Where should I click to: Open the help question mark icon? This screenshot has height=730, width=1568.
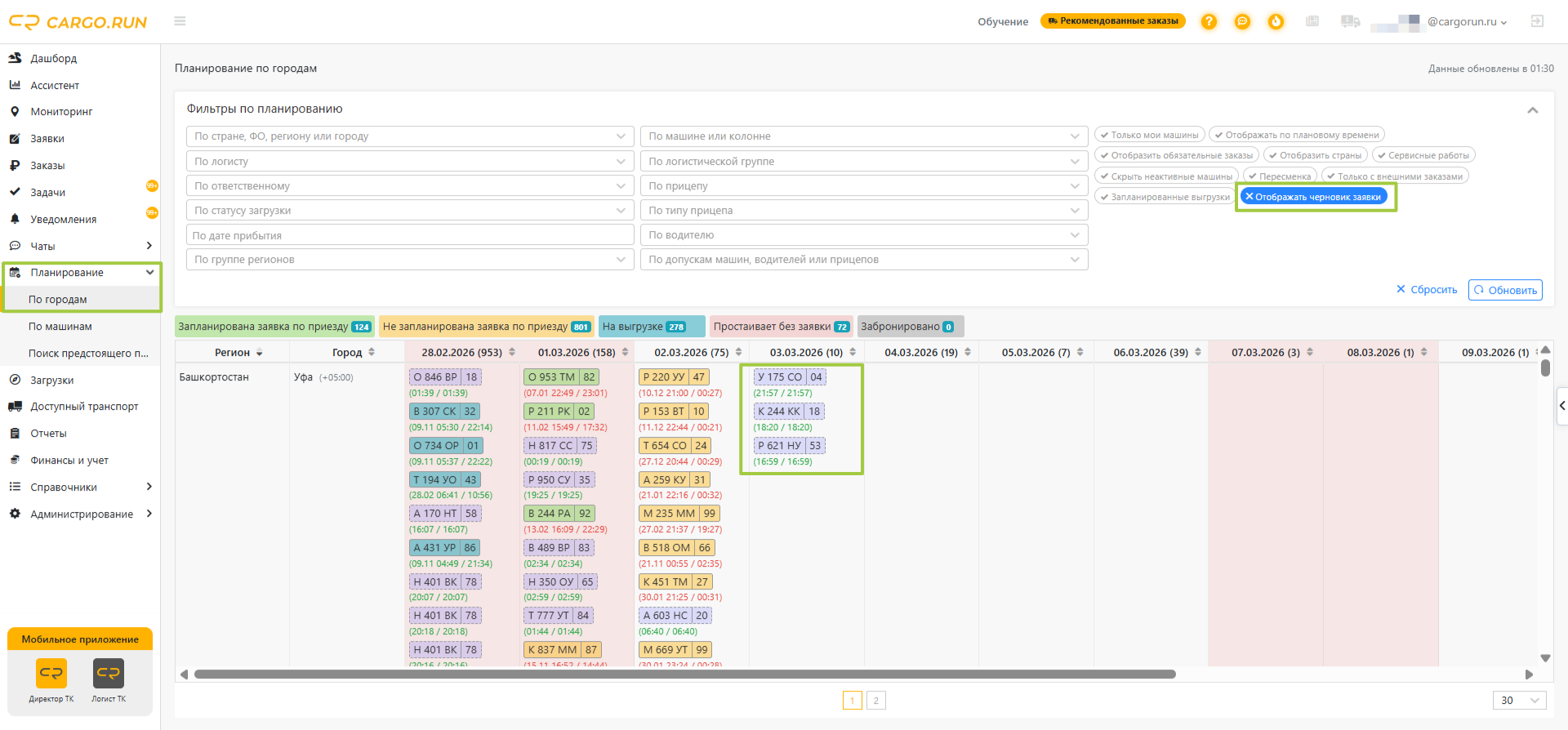[1209, 21]
